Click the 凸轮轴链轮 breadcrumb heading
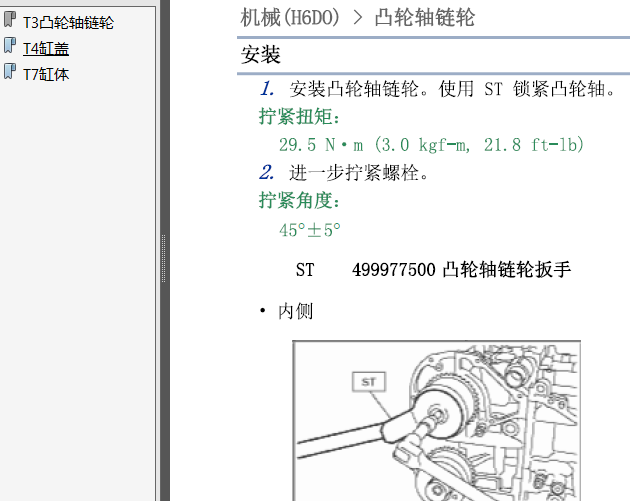The height and width of the screenshot is (501, 630). pos(425,18)
